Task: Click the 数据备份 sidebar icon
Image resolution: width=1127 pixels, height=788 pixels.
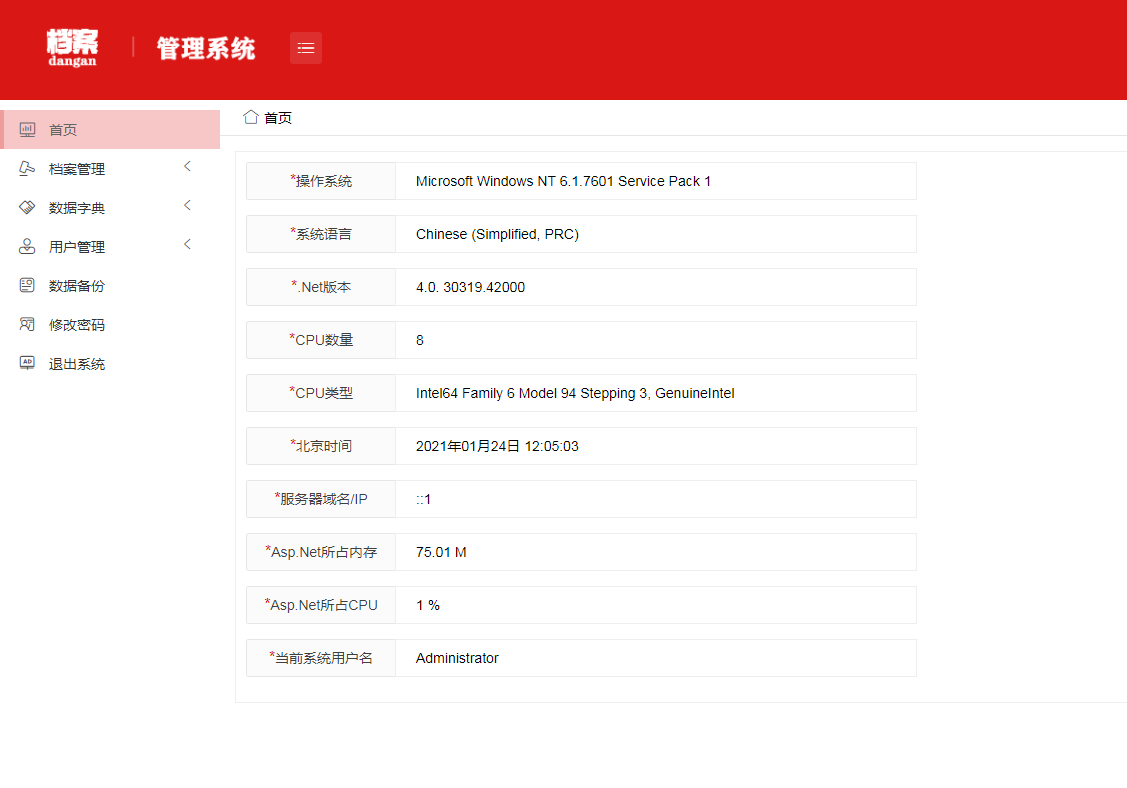Action: (x=28, y=286)
